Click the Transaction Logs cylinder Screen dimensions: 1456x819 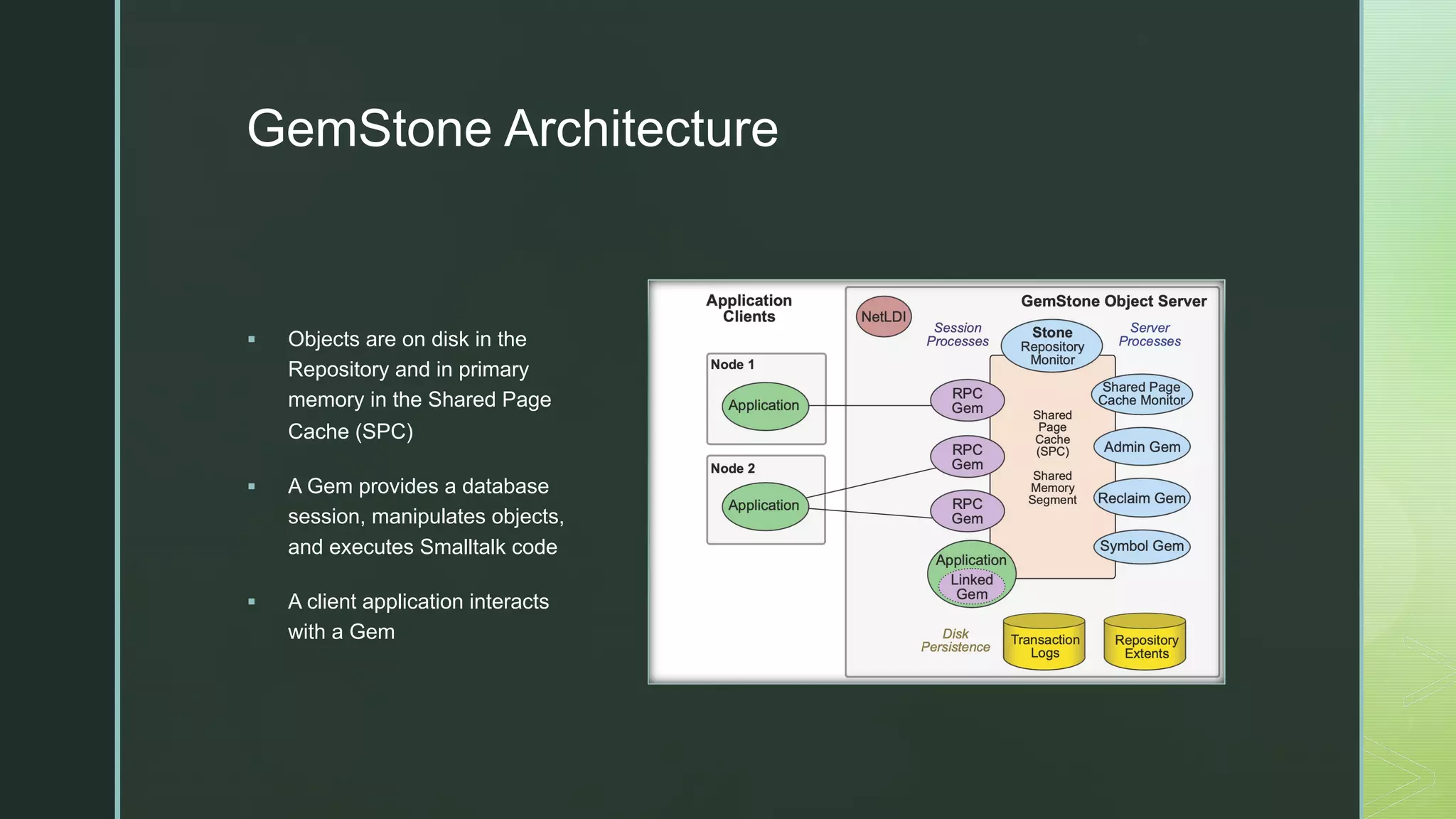tap(1044, 644)
